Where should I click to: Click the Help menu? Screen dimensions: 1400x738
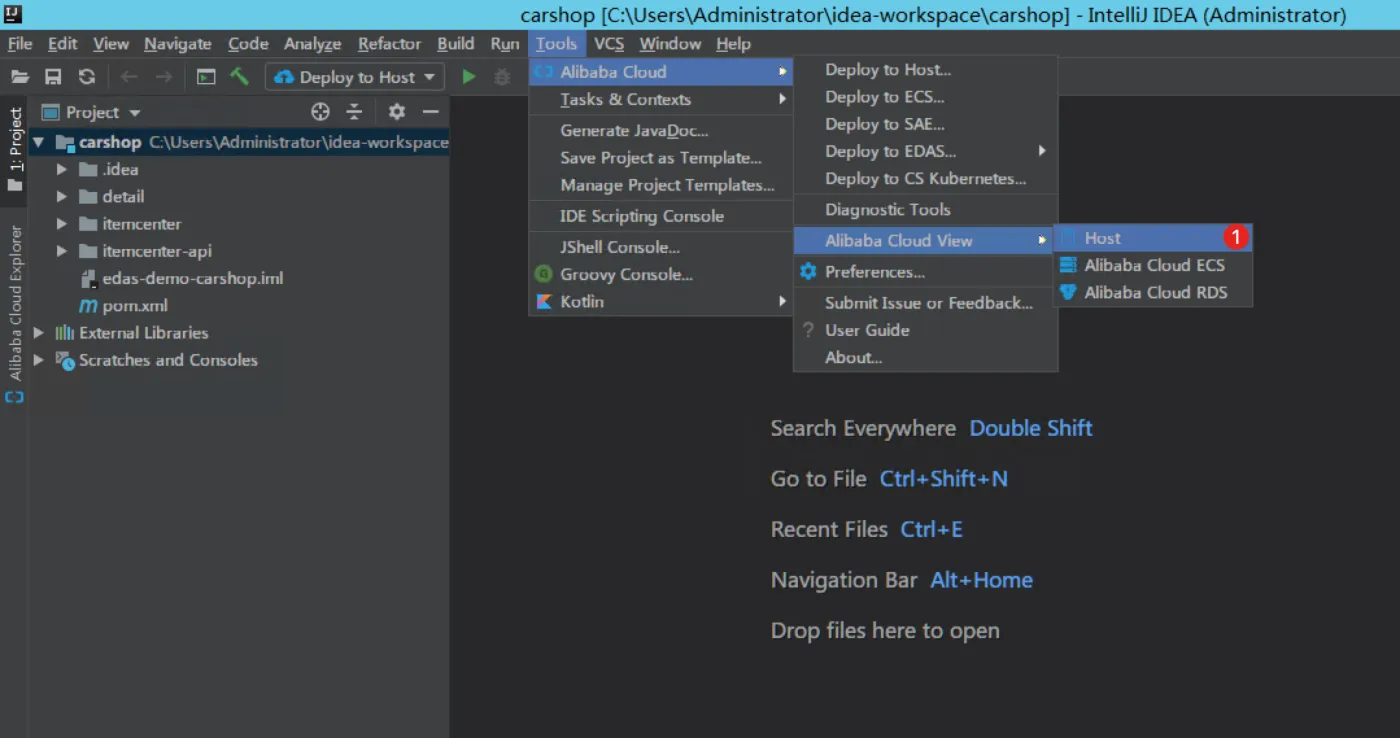tap(733, 44)
